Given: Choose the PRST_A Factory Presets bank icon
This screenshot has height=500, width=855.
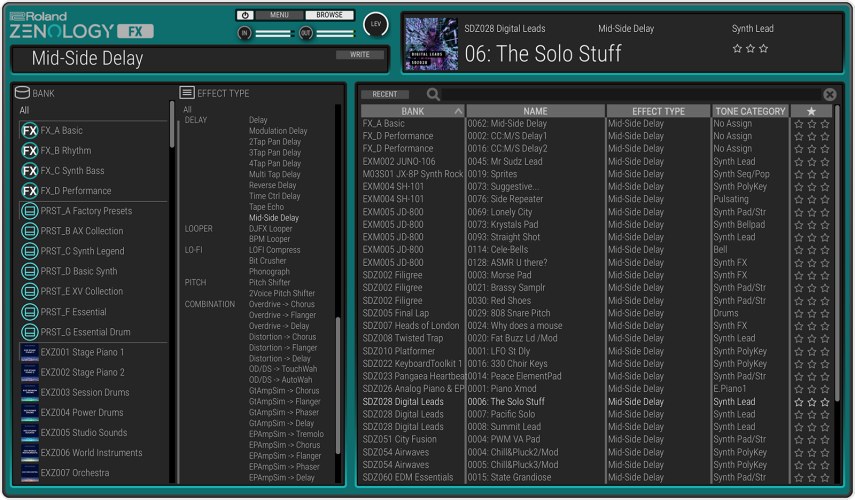Looking at the screenshot, I should click(30, 211).
